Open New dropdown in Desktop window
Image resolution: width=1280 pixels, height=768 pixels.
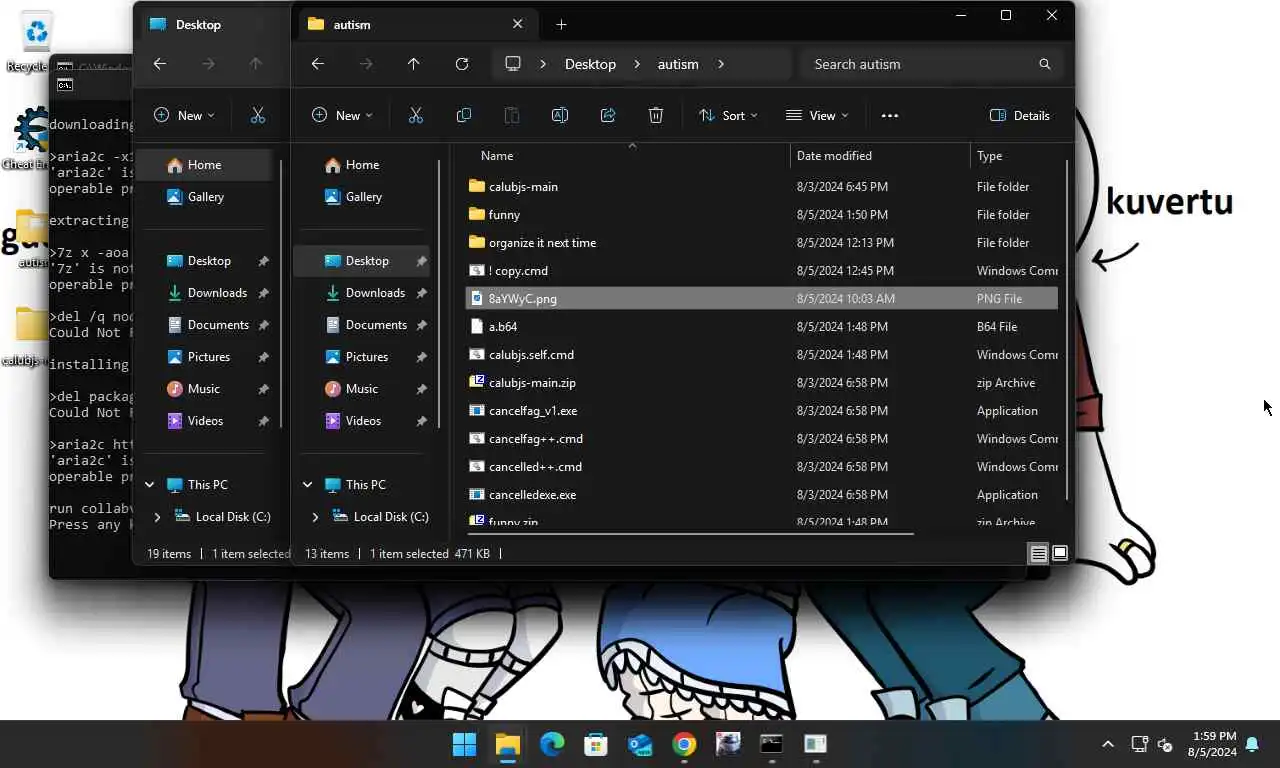184,116
